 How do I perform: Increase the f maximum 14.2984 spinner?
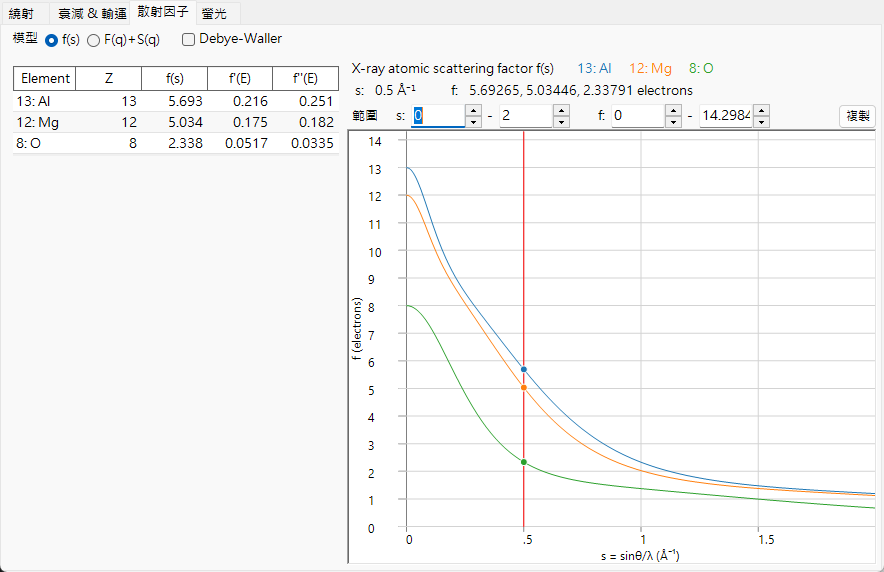pos(762,110)
